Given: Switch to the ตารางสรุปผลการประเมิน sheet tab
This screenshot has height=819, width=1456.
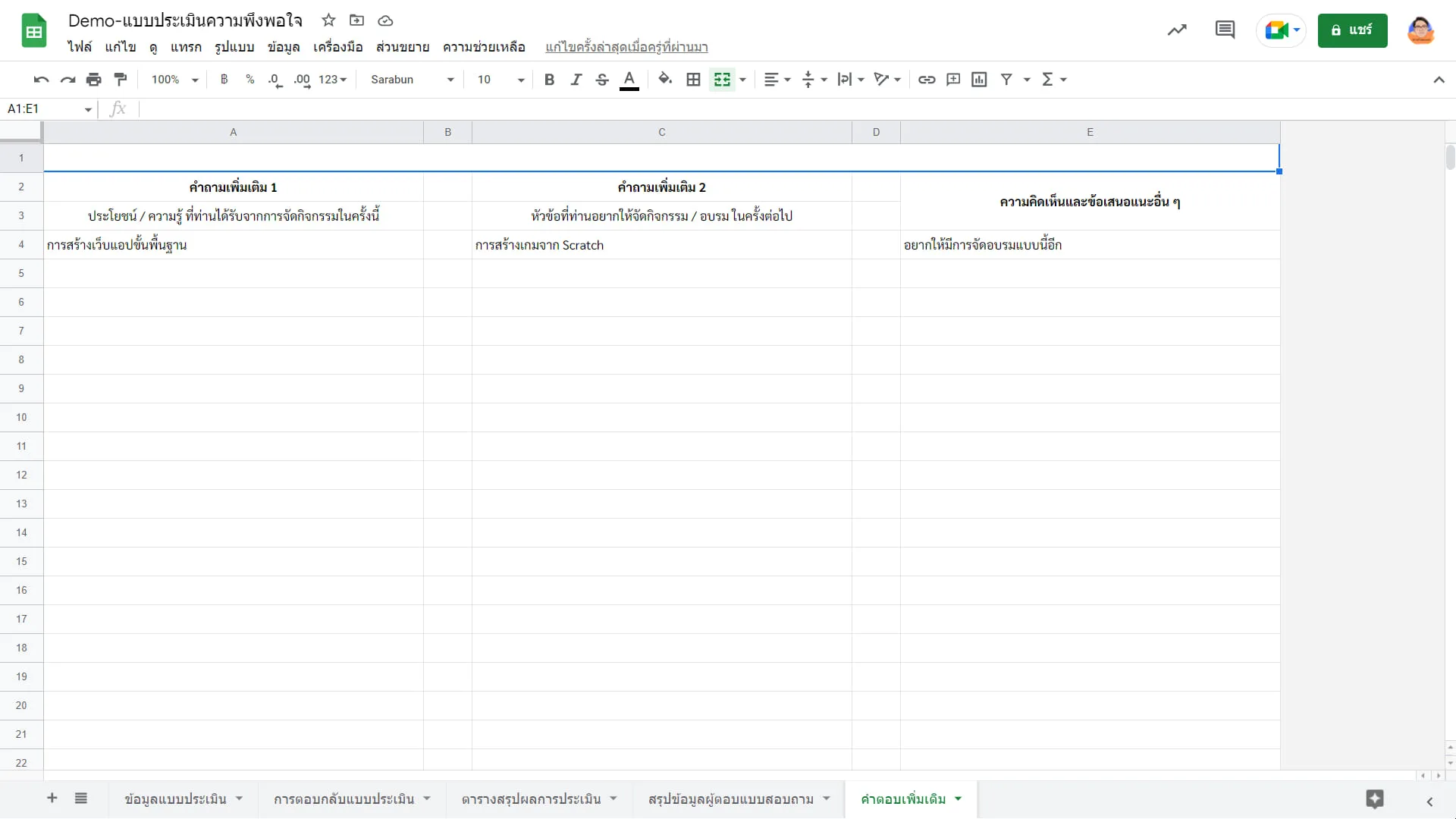Looking at the screenshot, I should (531, 799).
